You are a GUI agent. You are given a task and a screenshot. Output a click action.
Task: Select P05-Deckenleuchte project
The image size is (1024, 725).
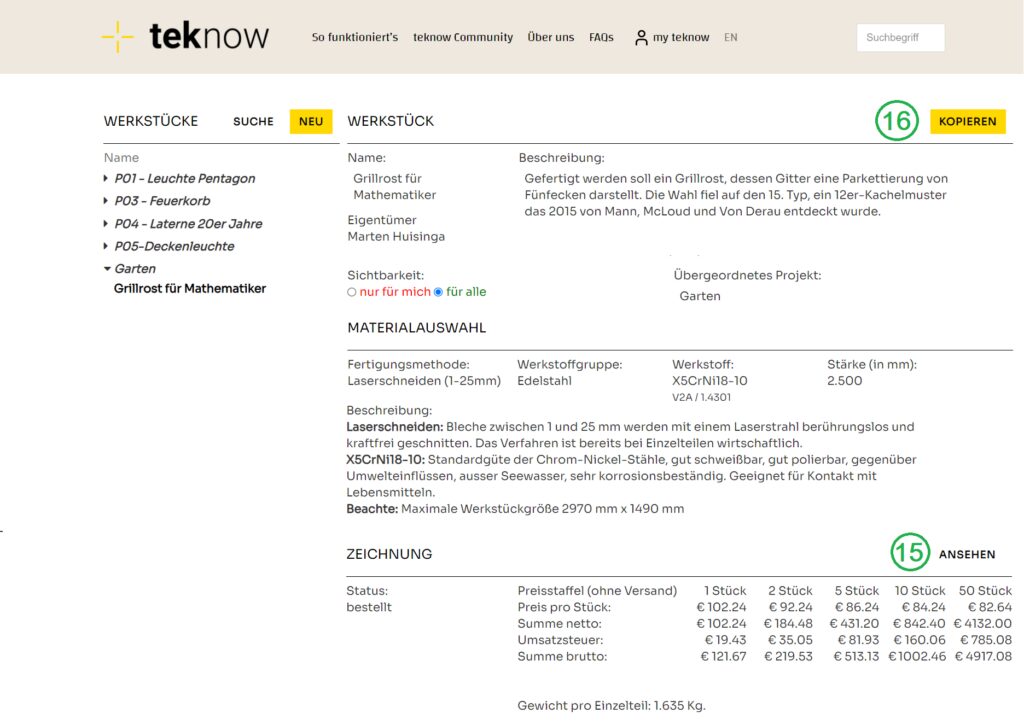[174, 246]
